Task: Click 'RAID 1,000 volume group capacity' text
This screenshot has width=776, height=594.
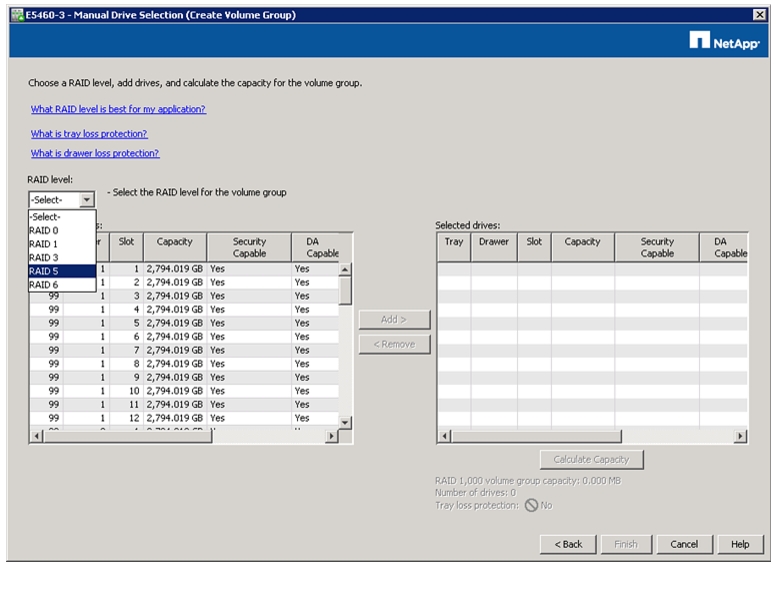Action: click(528, 481)
